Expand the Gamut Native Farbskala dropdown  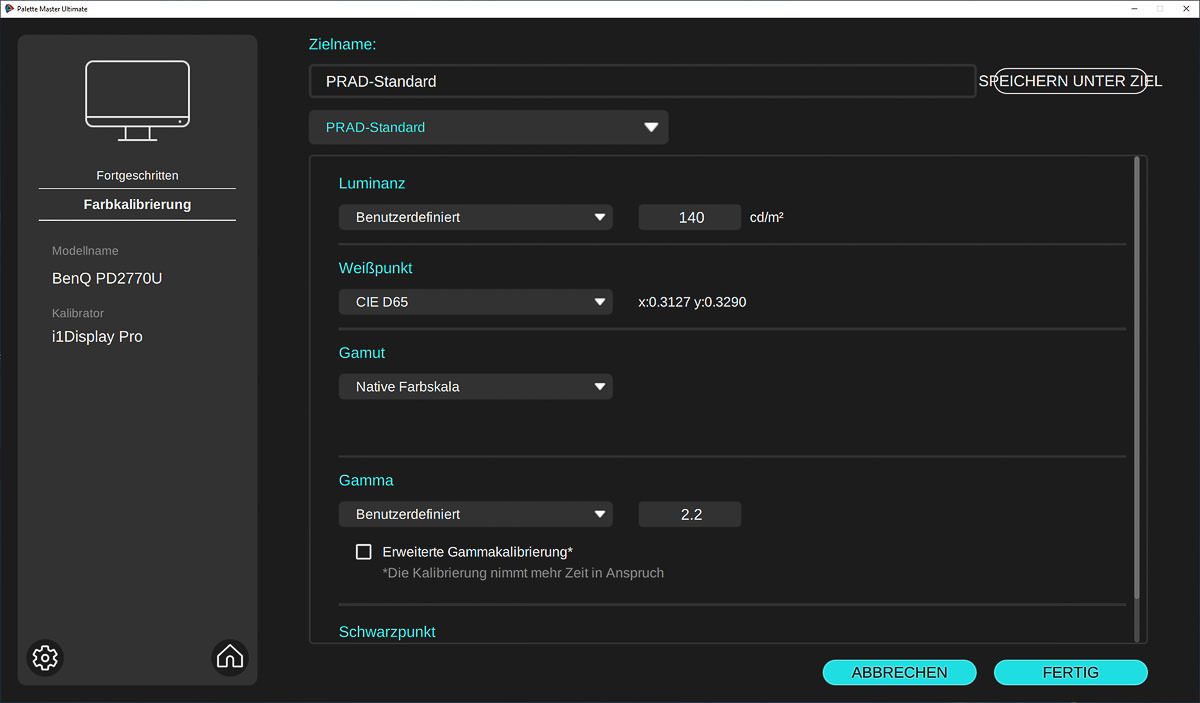pyautogui.click(x=475, y=387)
